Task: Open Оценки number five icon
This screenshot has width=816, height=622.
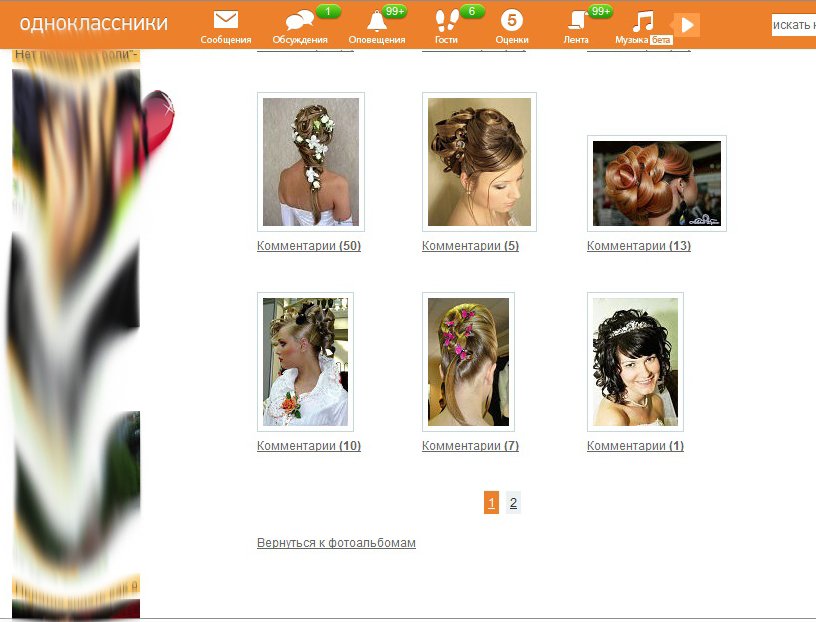Action: (x=512, y=21)
